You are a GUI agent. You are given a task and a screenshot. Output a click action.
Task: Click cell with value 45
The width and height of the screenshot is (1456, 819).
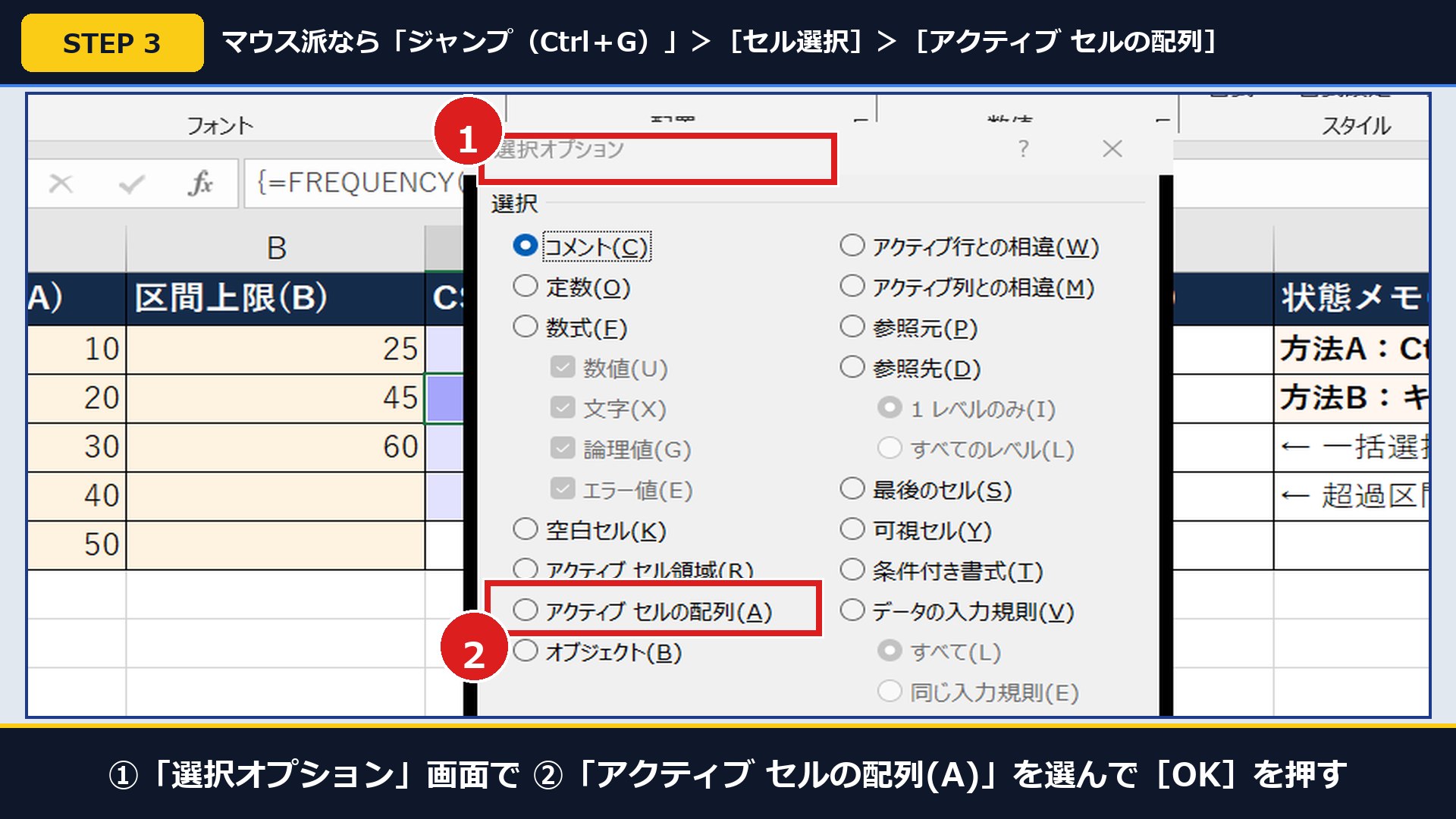click(x=276, y=398)
